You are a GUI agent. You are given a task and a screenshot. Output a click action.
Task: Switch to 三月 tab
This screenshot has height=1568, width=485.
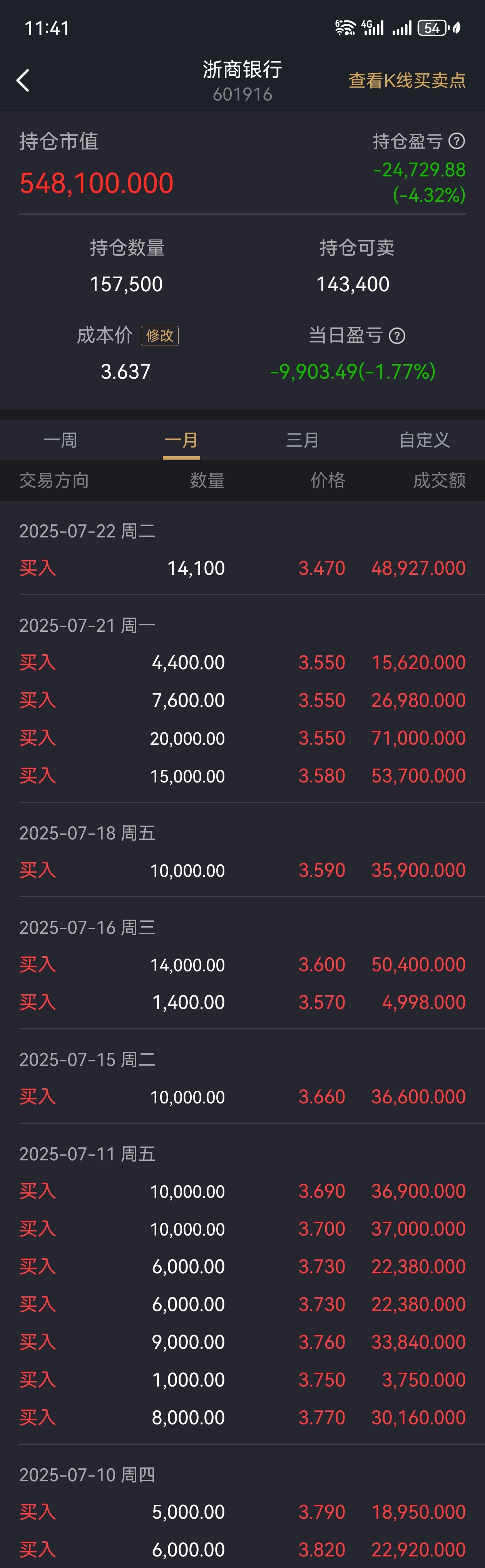pos(303,440)
